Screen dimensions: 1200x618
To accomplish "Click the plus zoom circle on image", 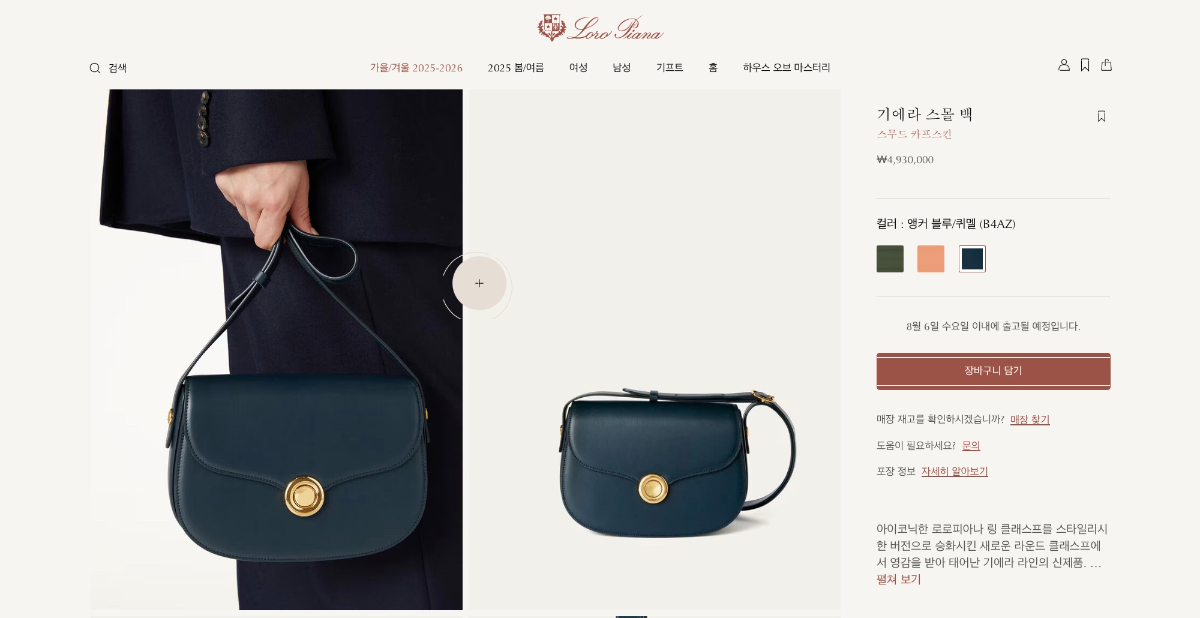I will coord(479,283).
